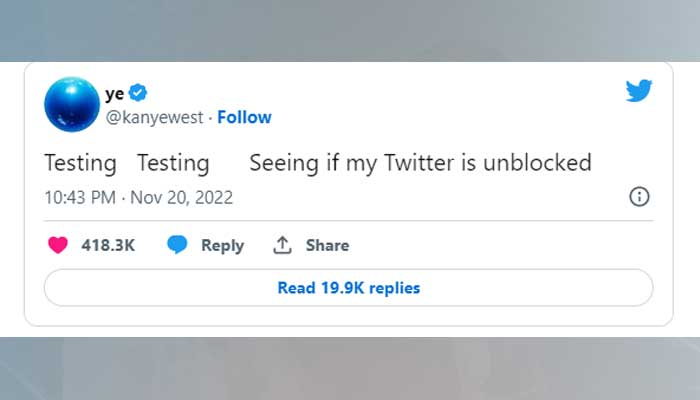Viewport: 700px width, 400px height.
Task: Click the blurred background above the tweet card
Action: [350, 30]
